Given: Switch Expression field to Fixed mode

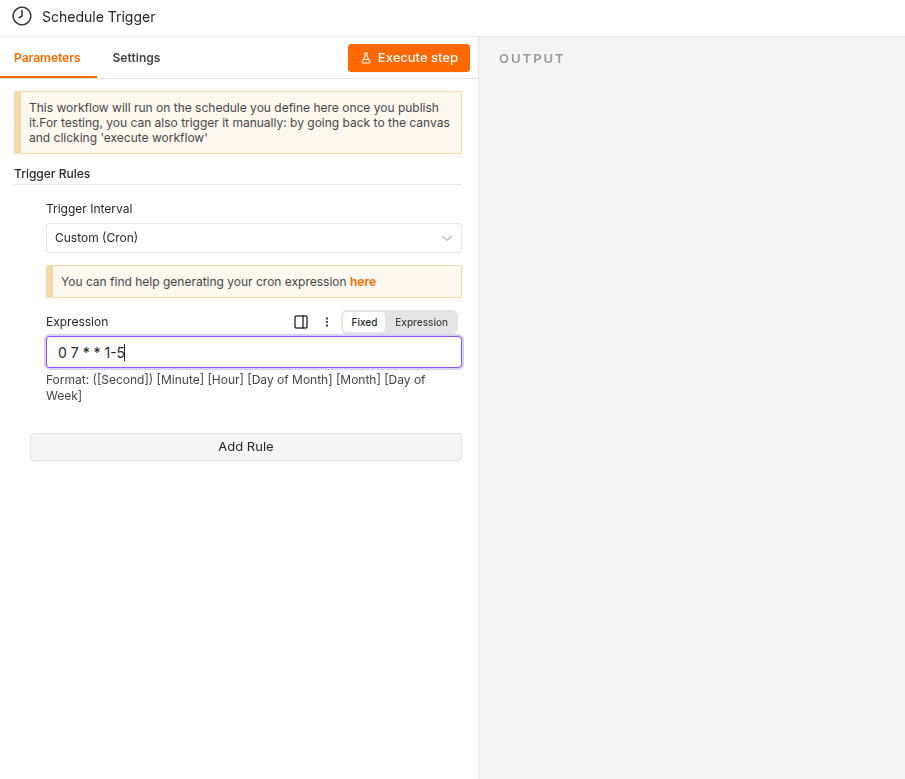Looking at the screenshot, I should tap(364, 322).
